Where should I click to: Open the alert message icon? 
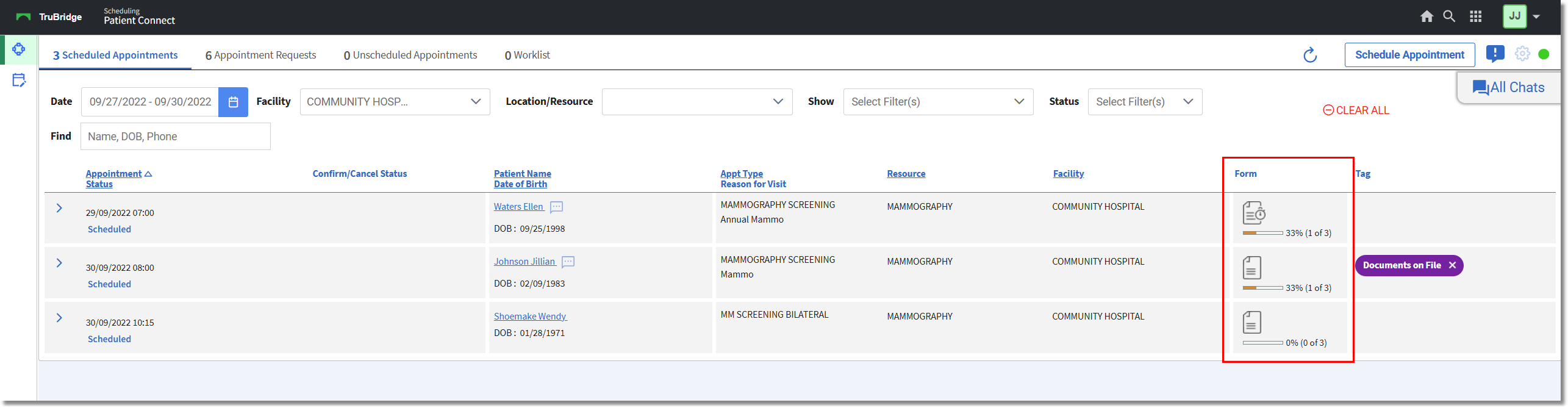tap(1495, 54)
